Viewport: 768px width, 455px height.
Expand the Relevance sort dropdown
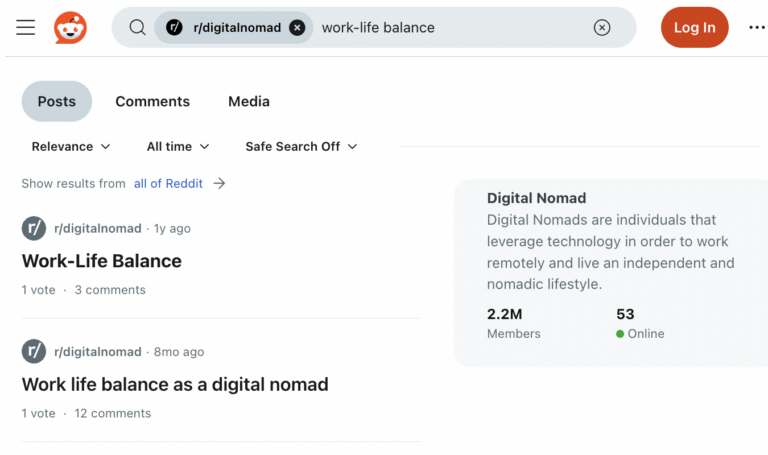(x=71, y=146)
